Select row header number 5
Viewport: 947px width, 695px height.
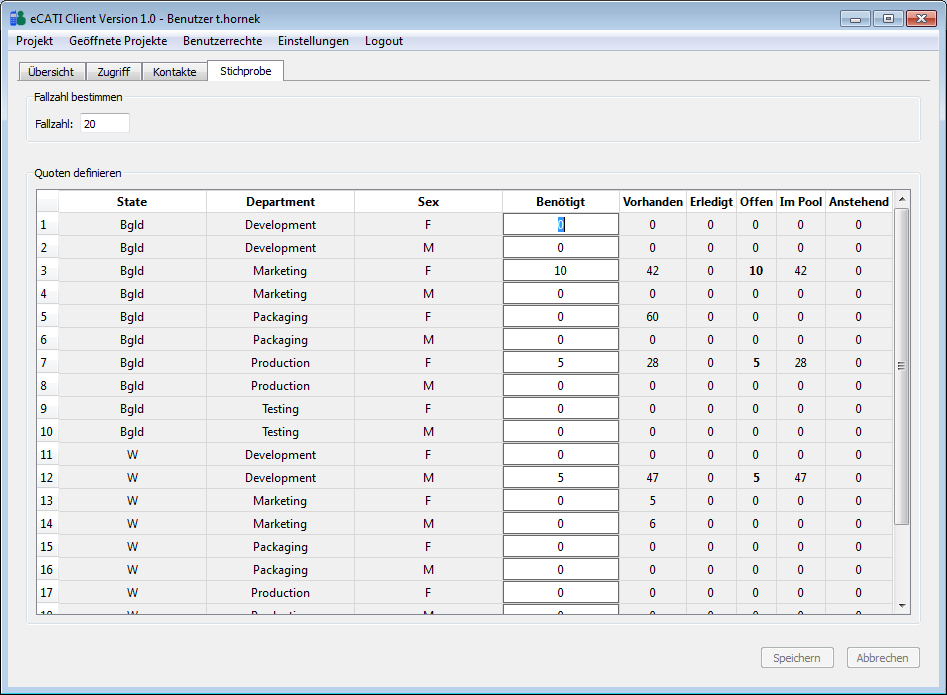[x=47, y=317]
